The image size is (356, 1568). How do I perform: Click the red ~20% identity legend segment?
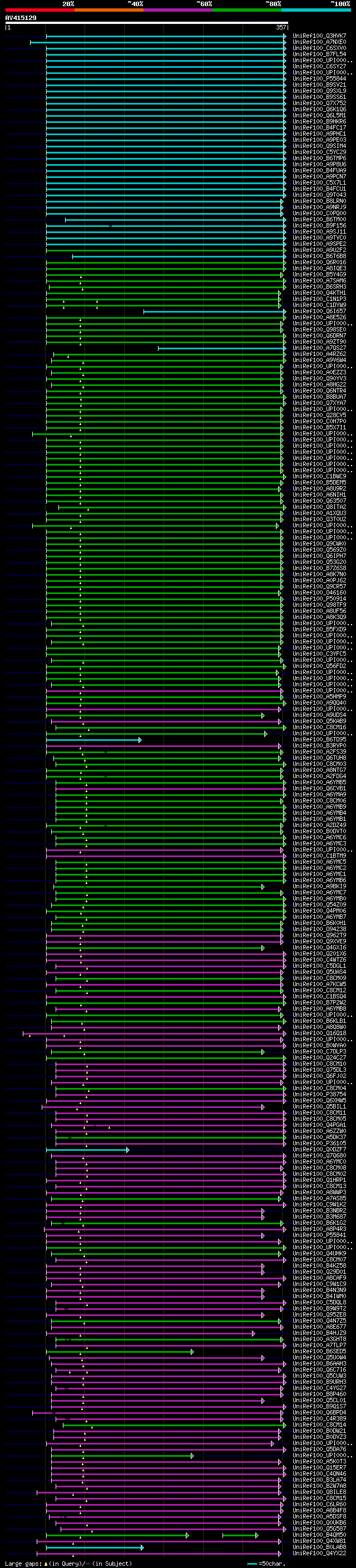point(39,10)
